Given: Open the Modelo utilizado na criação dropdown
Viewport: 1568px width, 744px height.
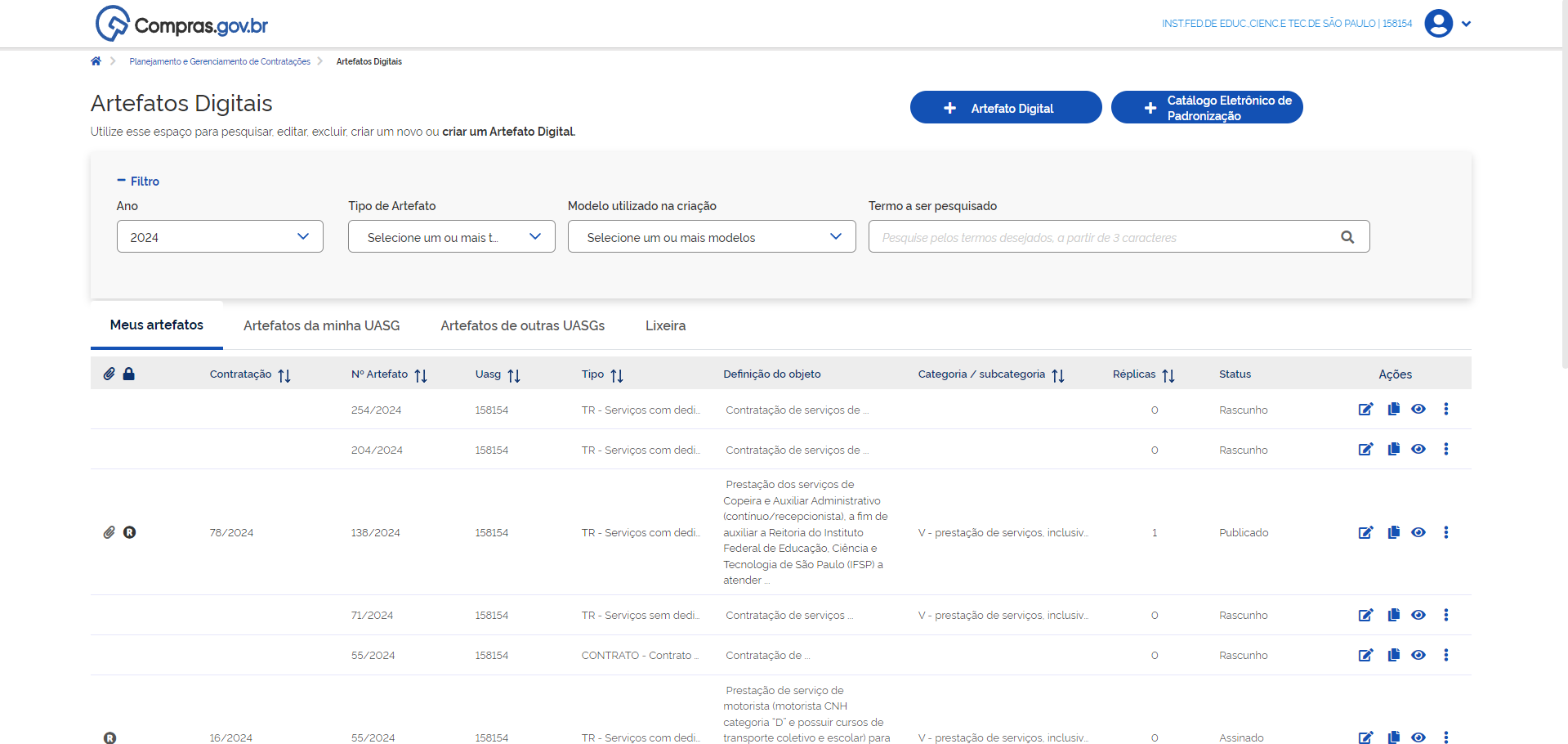Looking at the screenshot, I should (712, 236).
